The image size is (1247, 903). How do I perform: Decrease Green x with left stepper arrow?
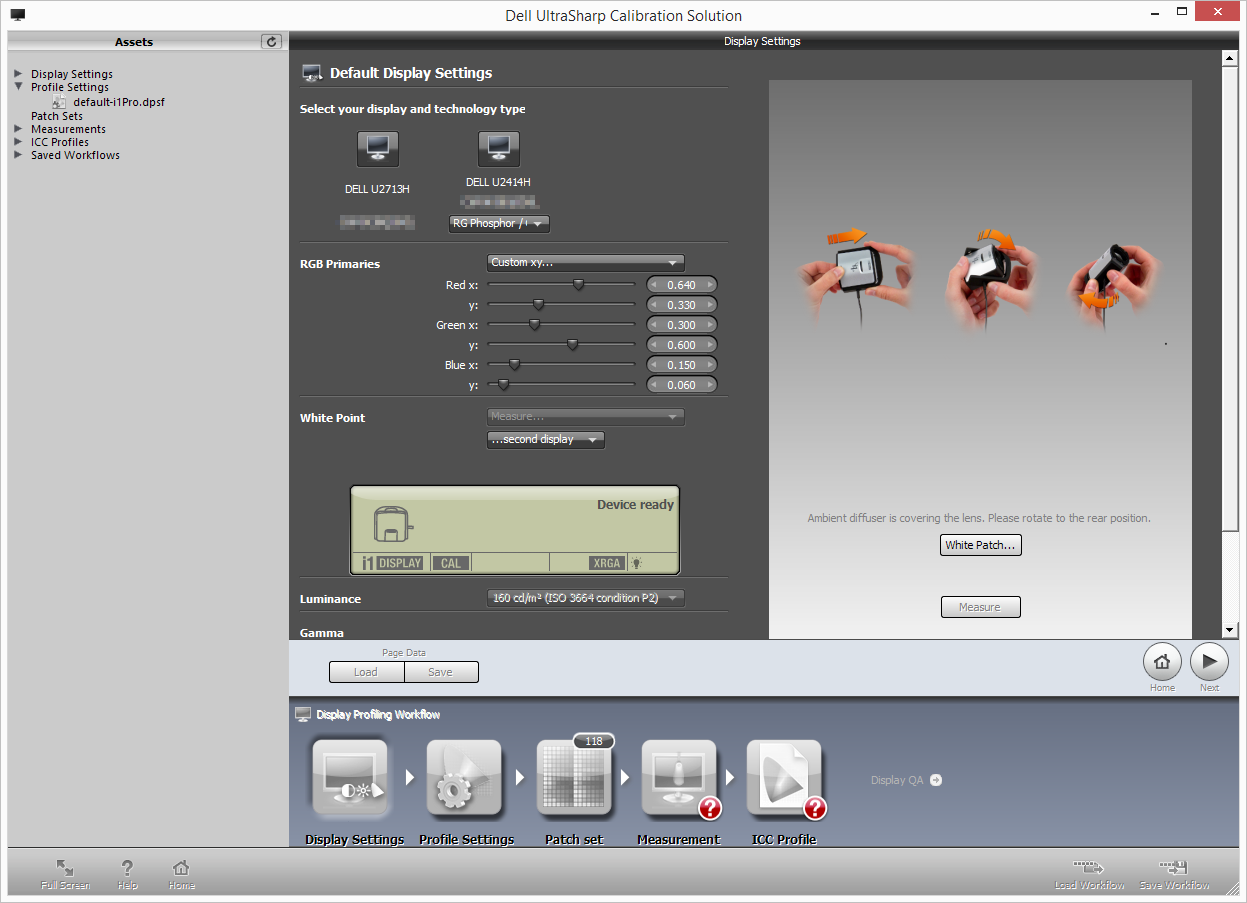[x=654, y=325]
